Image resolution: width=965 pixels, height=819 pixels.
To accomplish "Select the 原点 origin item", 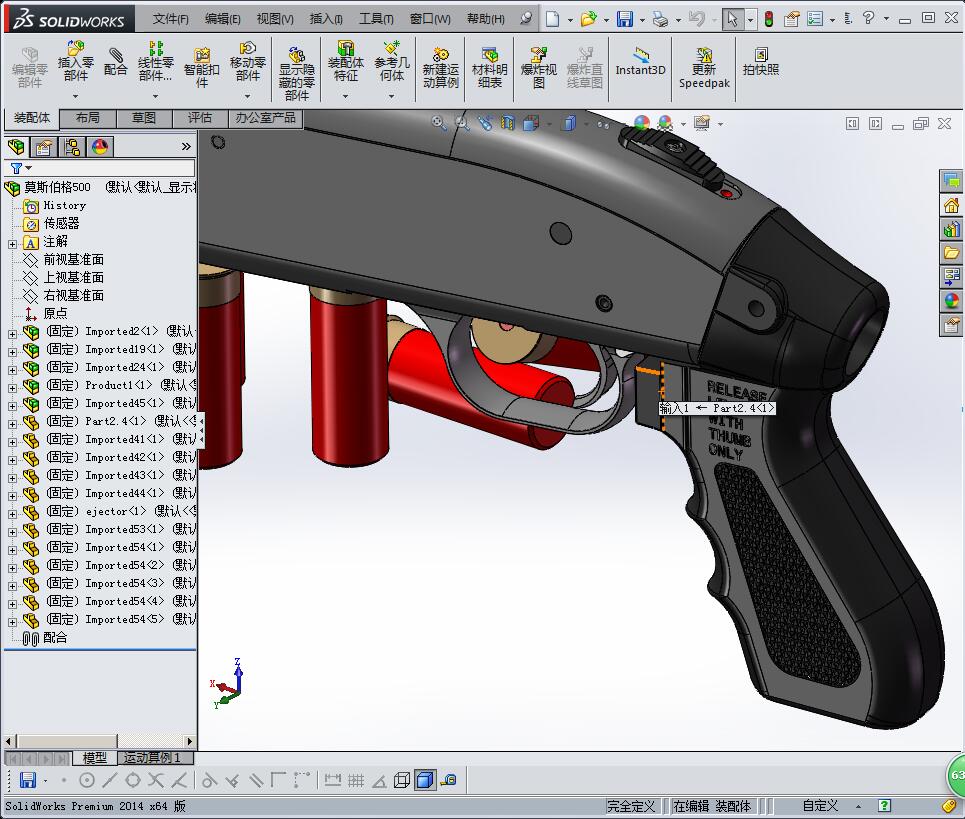I will (55, 314).
